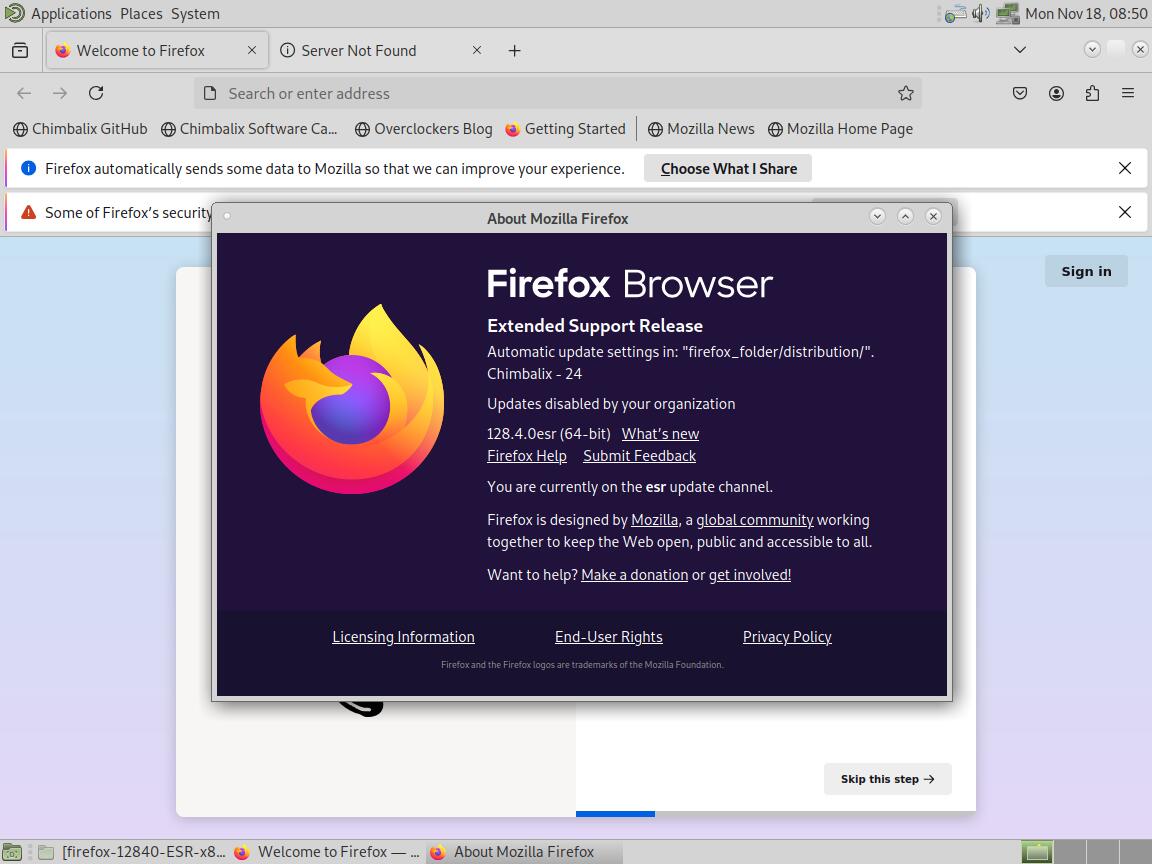Open the Mozilla Home Page bookmark
1152x864 pixels.
pos(840,129)
